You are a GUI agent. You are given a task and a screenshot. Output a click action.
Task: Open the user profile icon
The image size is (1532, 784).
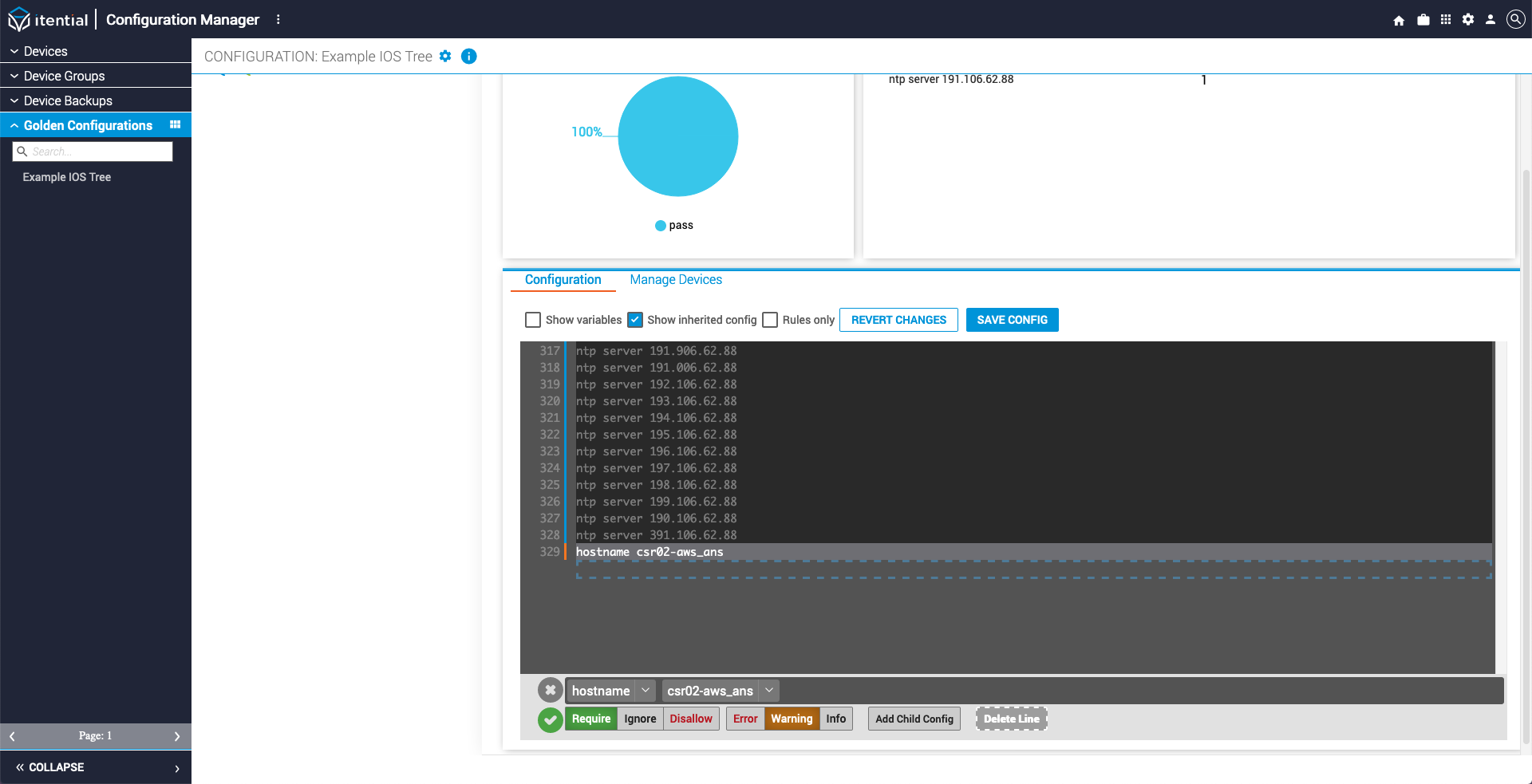pyautogui.click(x=1491, y=20)
